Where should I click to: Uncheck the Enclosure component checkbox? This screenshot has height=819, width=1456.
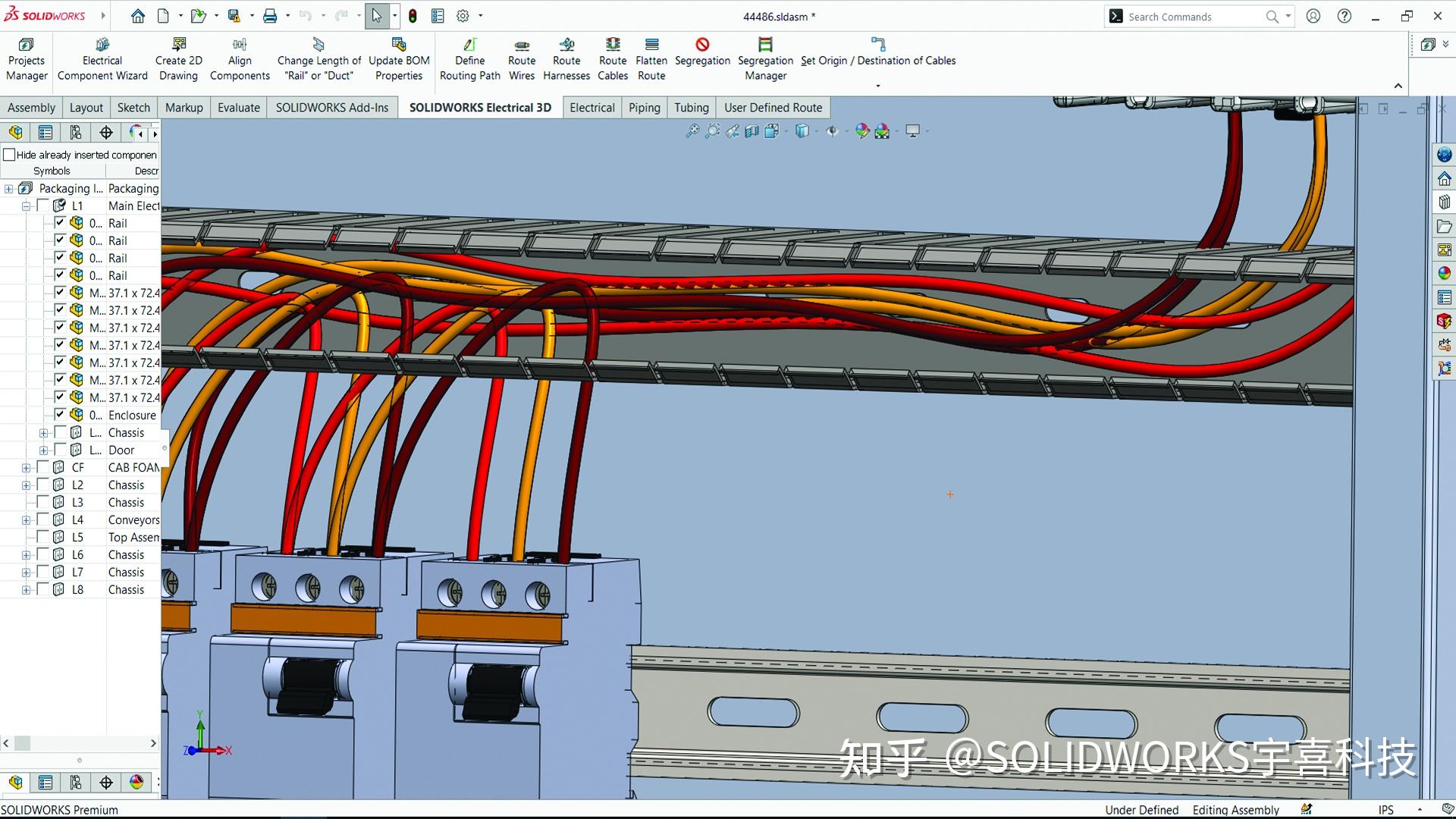[x=61, y=414]
